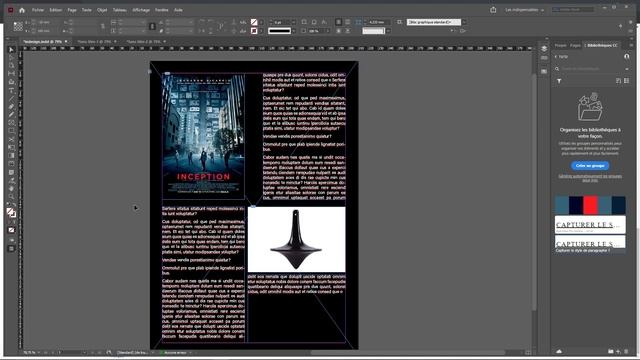The width and height of the screenshot is (640, 360).
Task: Open the object style dropdown in control bar
Action: [464, 22]
